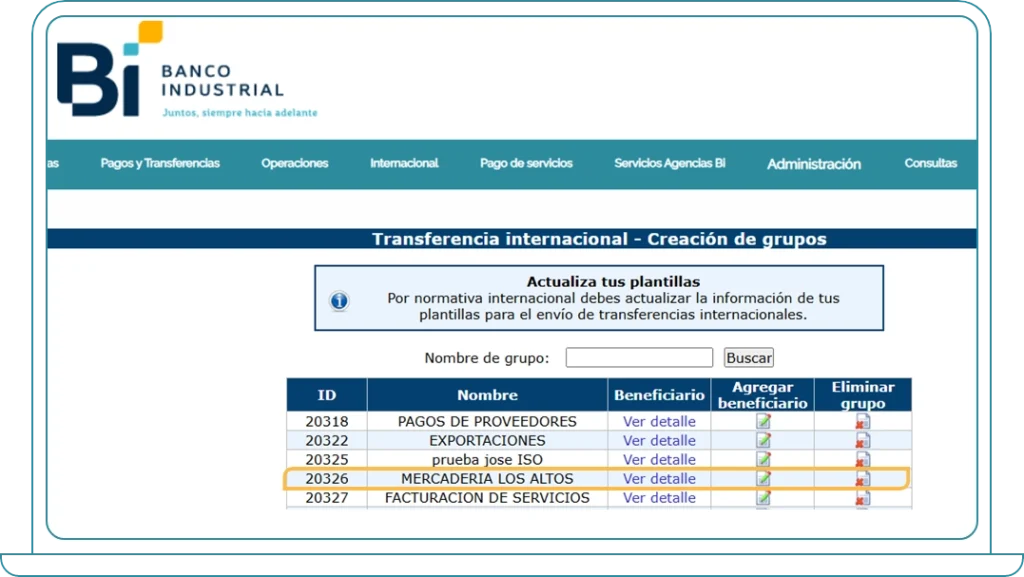Add beneficiary to PAGOS DE PROVEEDORES group

[x=762, y=421]
